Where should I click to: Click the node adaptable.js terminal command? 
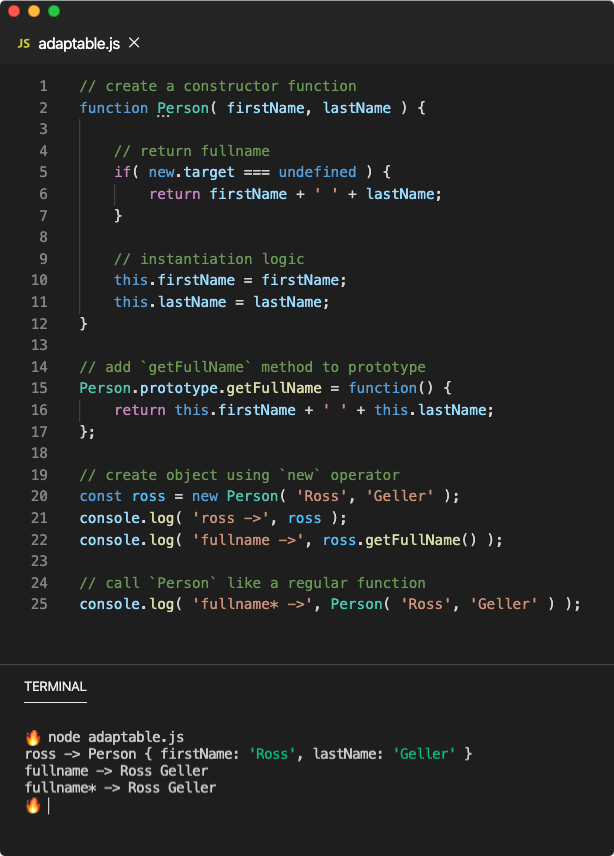(115, 737)
